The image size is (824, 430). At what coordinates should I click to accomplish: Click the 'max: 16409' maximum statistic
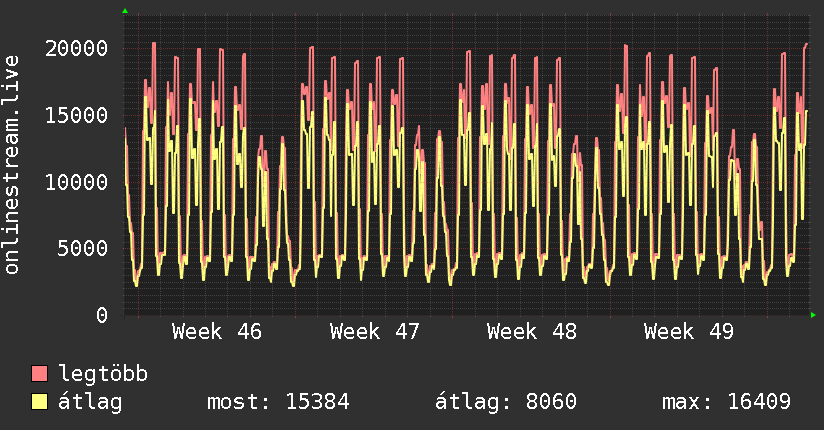click(726, 402)
